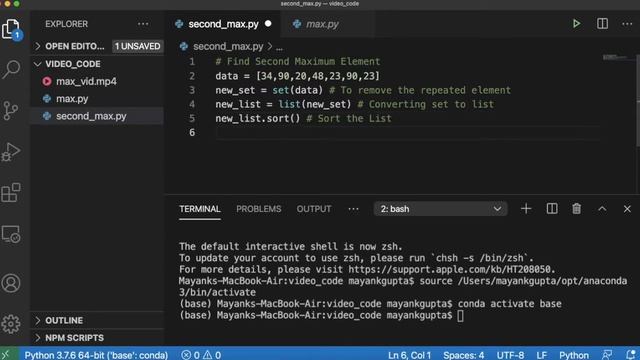Open Explorer views and more actions ellipsis
Viewport: 640px width, 360px height.
click(143, 24)
